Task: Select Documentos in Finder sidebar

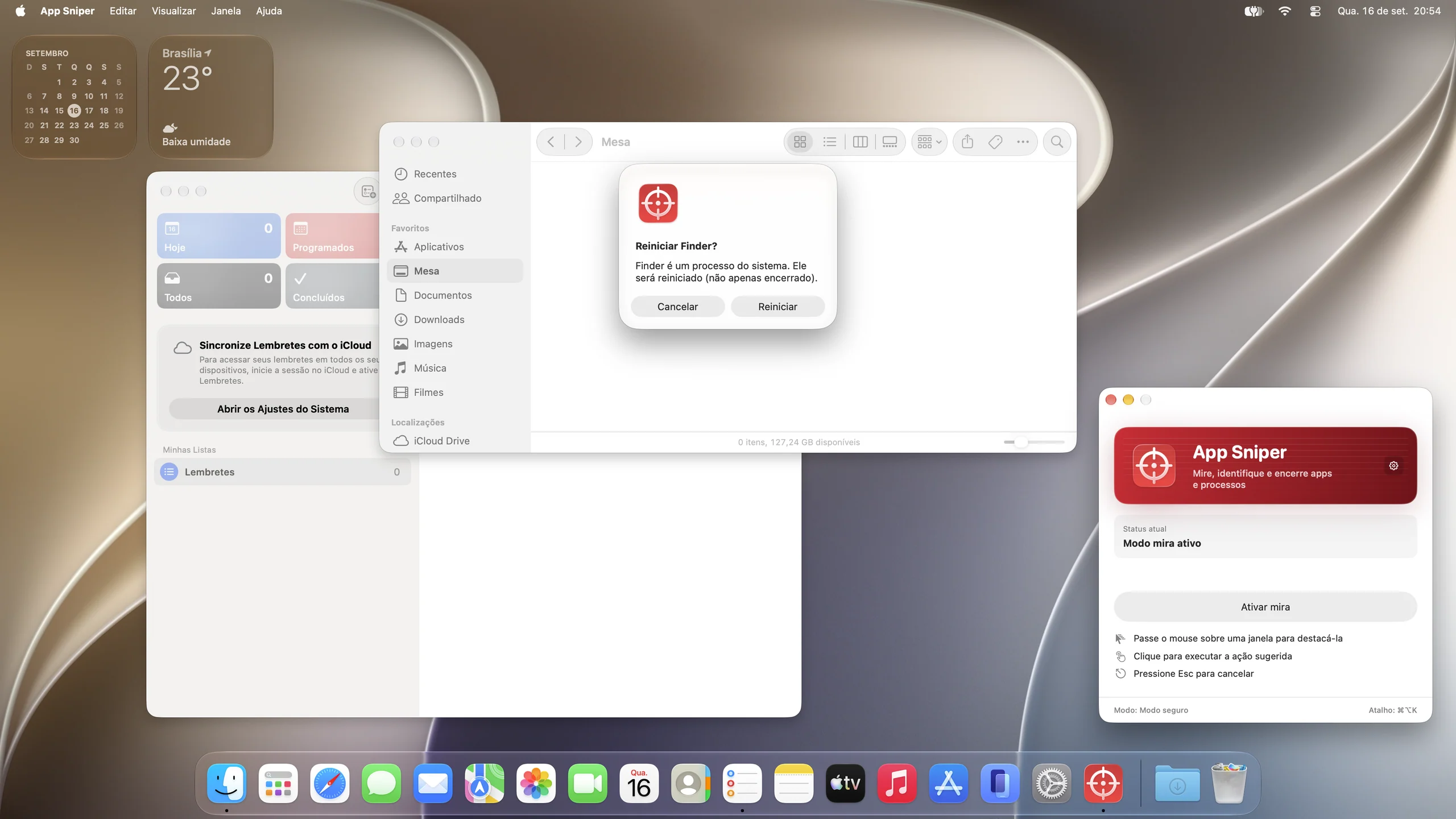Action: click(x=455, y=295)
